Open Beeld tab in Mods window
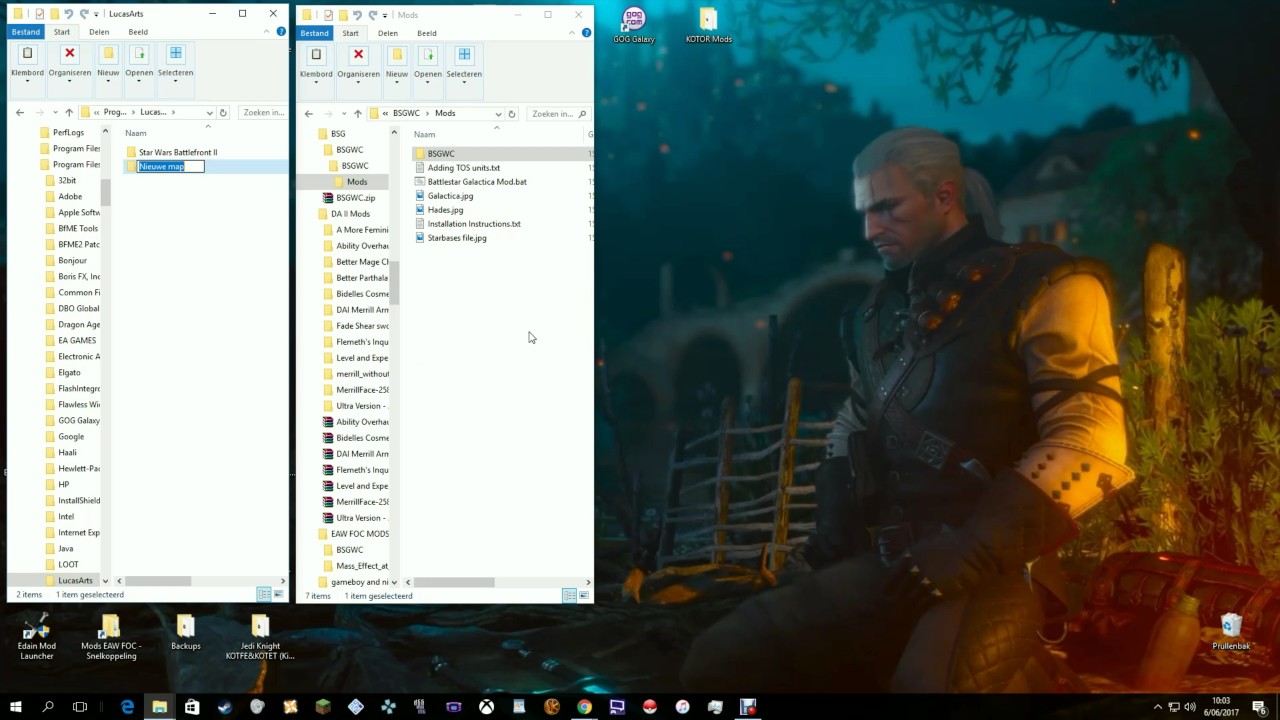This screenshot has width=1280, height=720. (426, 33)
